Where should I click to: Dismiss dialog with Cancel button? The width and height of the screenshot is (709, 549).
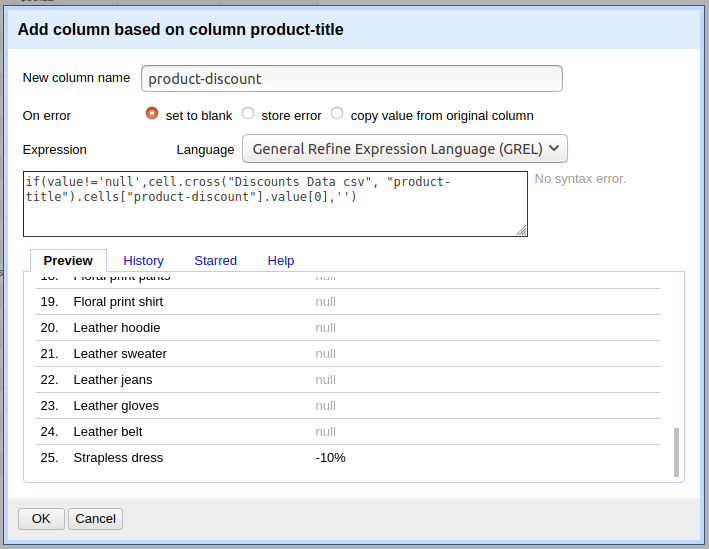[x=95, y=519]
